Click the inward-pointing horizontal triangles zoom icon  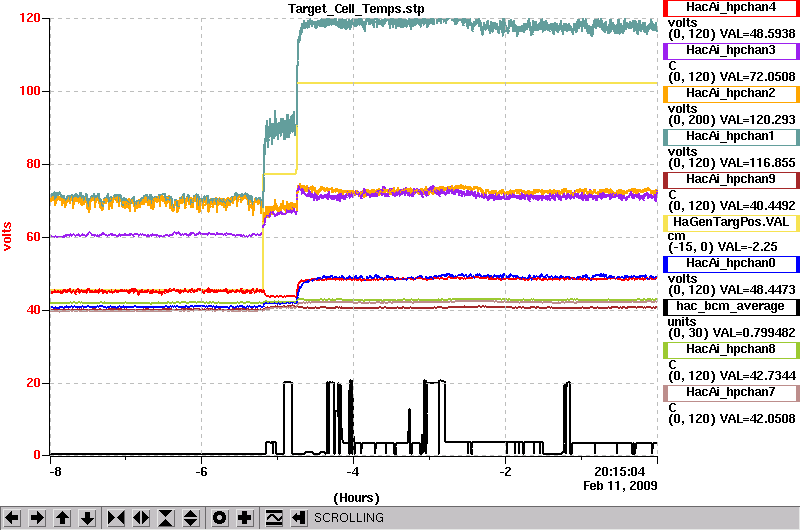pyautogui.click(x=116, y=518)
